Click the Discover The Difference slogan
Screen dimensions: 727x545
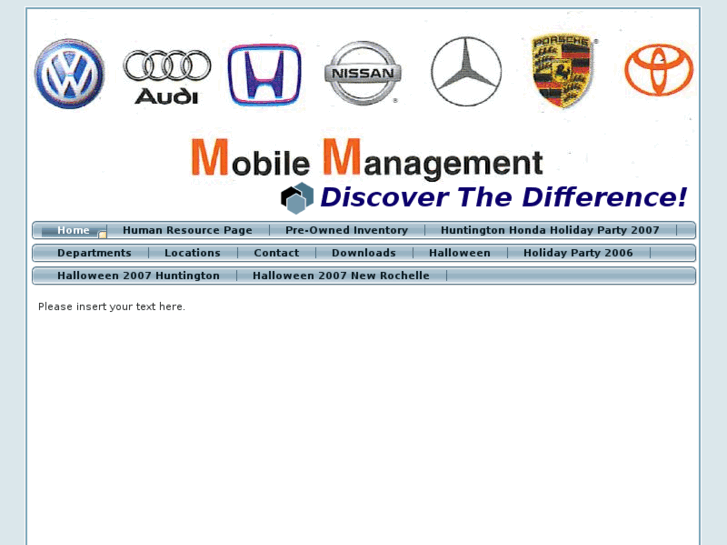click(x=504, y=197)
